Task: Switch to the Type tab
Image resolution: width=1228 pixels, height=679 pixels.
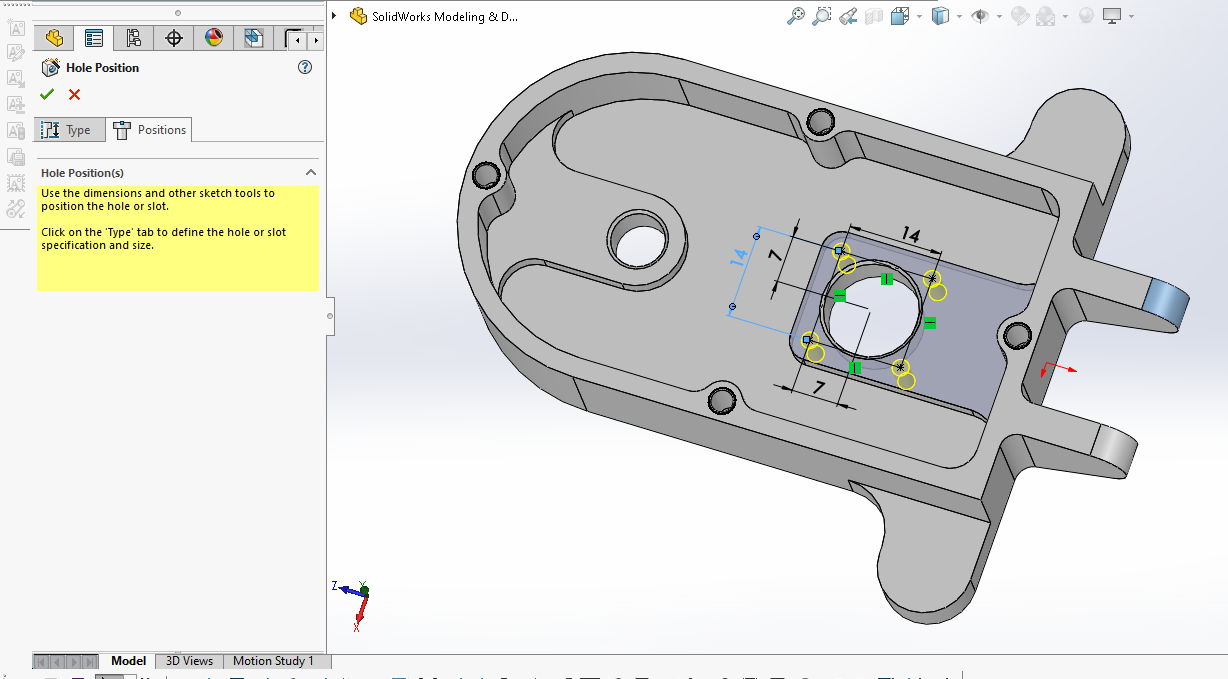Action: click(69, 130)
